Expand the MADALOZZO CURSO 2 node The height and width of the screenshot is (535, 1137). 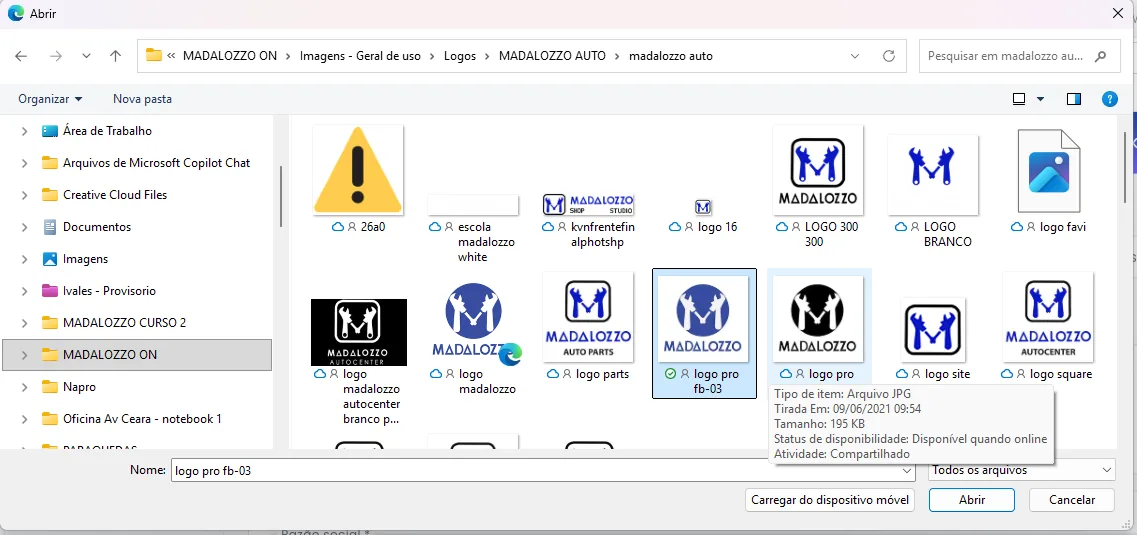[x=25, y=323]
